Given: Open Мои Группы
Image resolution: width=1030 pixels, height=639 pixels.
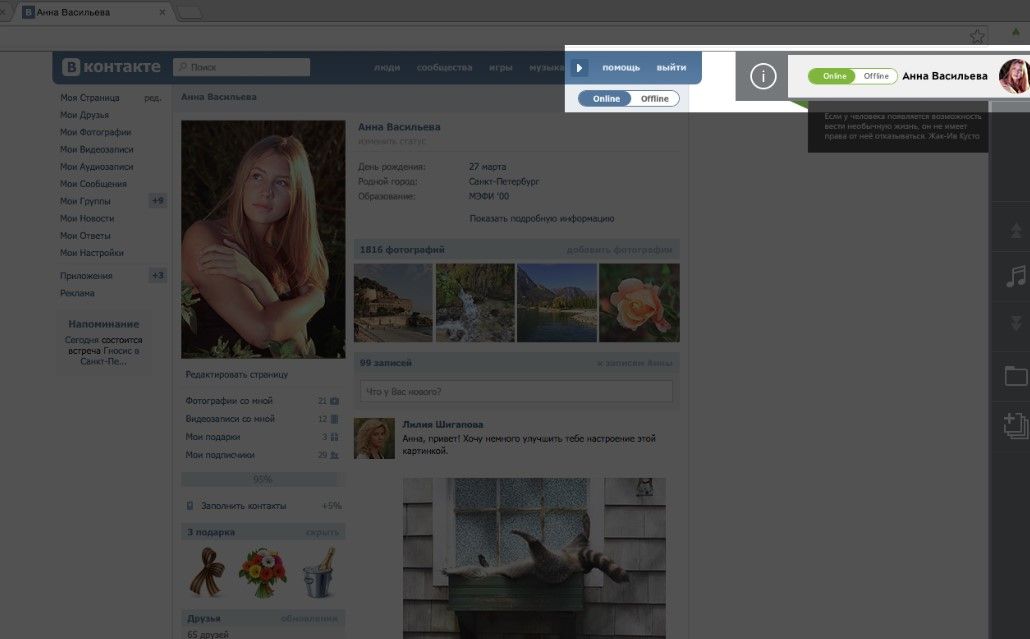Looking at the screenshot, I should point(85,201).
